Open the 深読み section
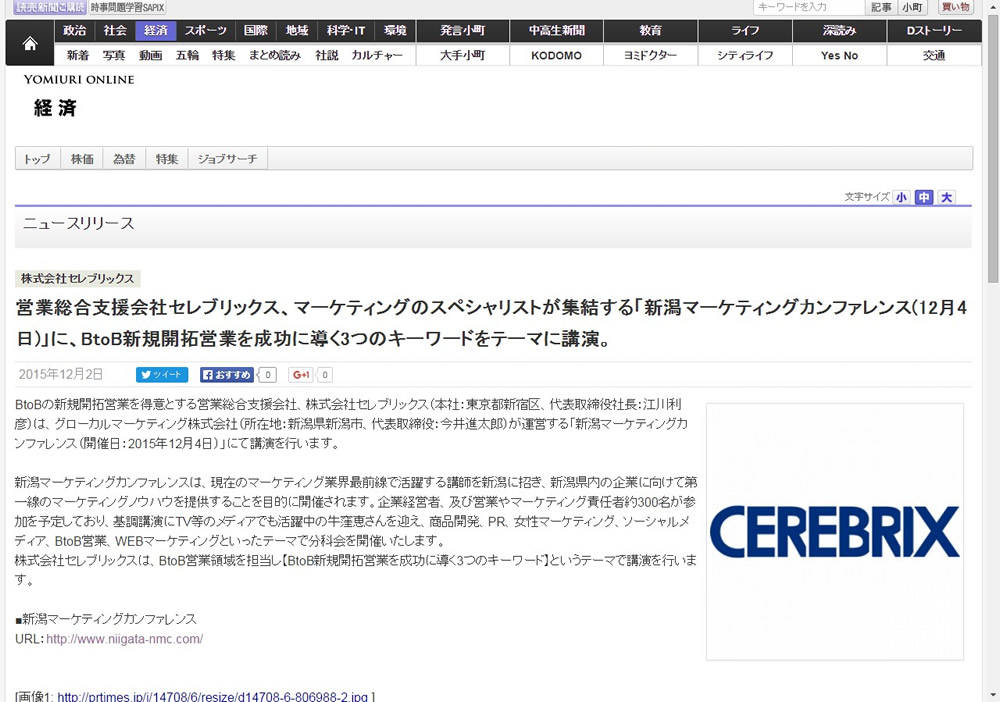The image size is (1000, 702). click(x=839, y=31)
